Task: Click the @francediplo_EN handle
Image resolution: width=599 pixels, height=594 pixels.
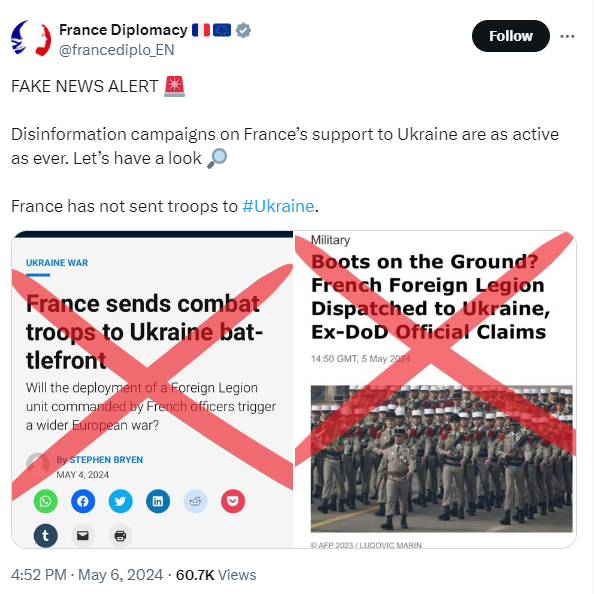Action: (117, 50)
